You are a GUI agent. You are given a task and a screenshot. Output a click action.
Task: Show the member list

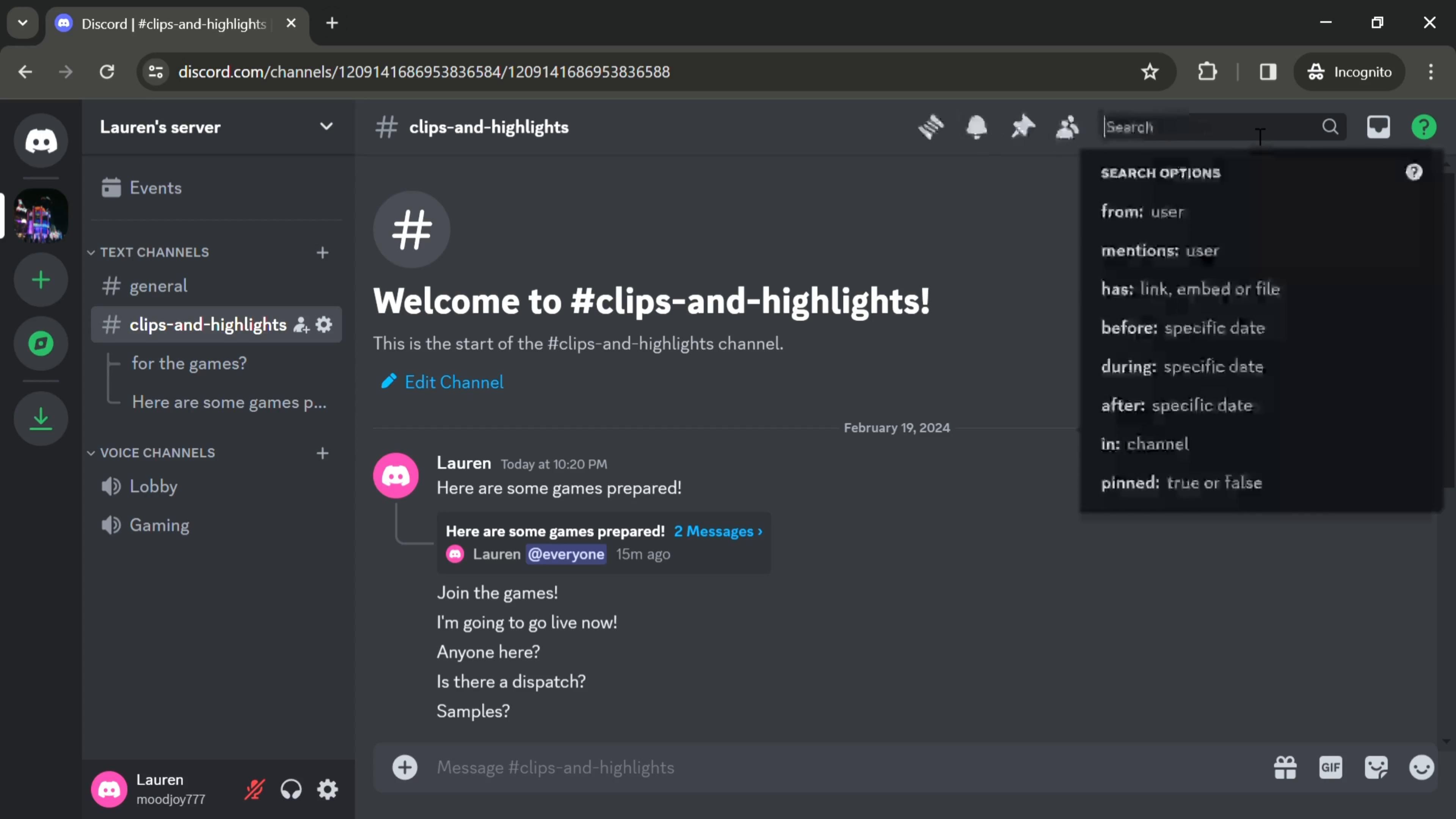[x=1068, y=127]
